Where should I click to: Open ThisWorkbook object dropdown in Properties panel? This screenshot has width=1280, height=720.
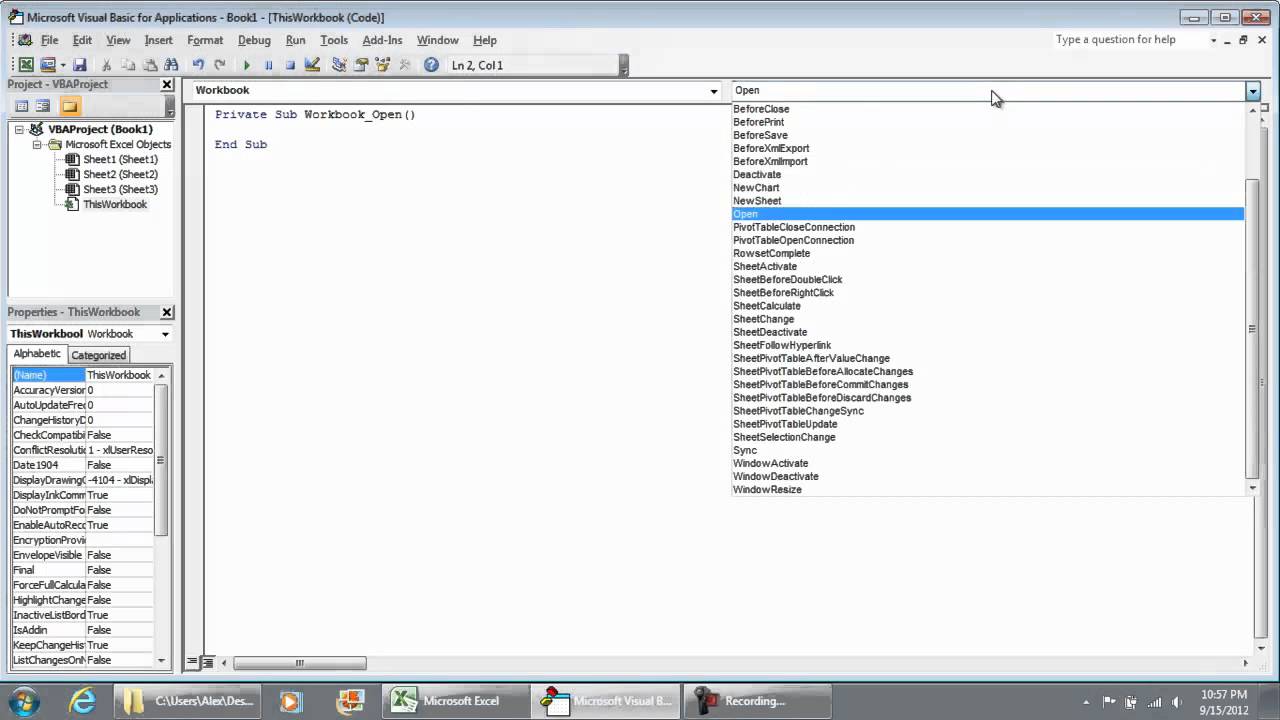pyautogui.click(x=165, y=334)
